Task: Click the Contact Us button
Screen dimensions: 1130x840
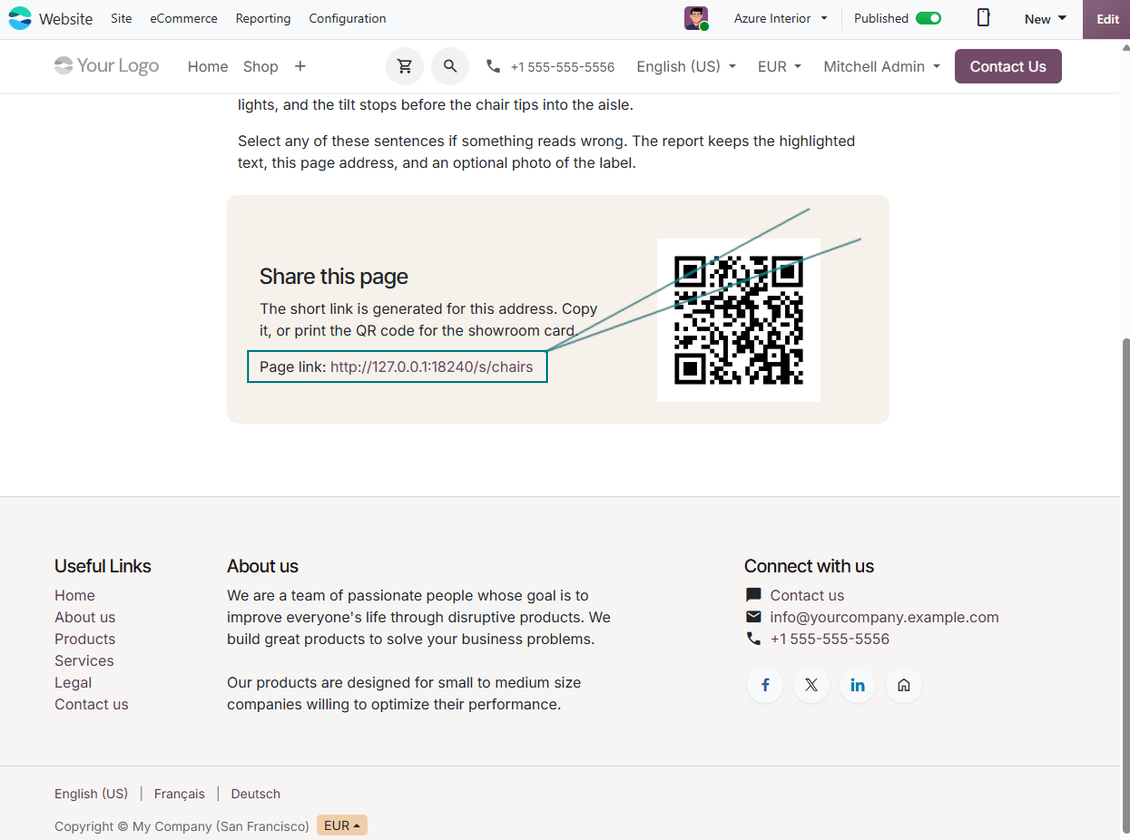Action: tap(1007, 66)
